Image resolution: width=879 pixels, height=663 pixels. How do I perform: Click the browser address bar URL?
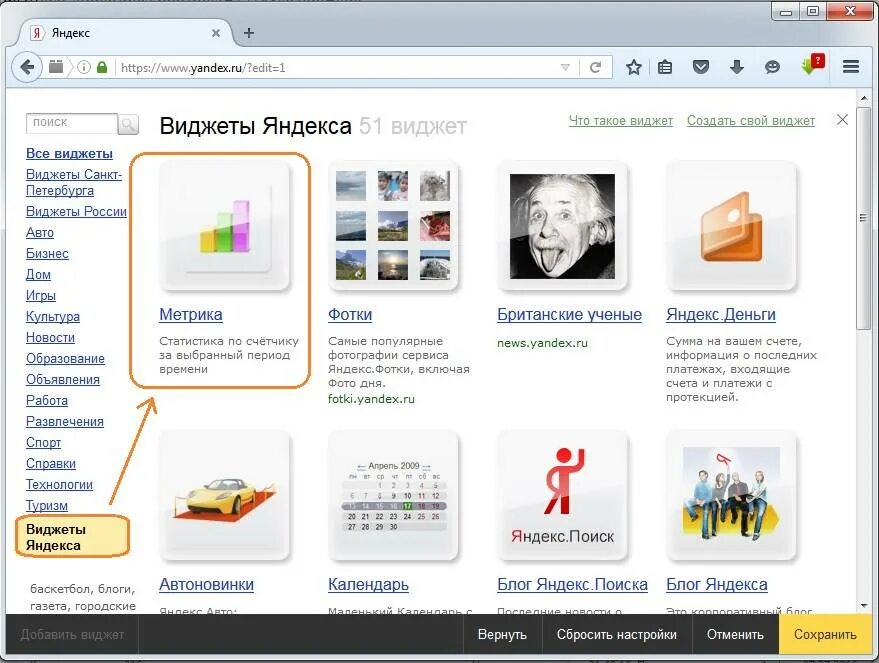[336, 68]
